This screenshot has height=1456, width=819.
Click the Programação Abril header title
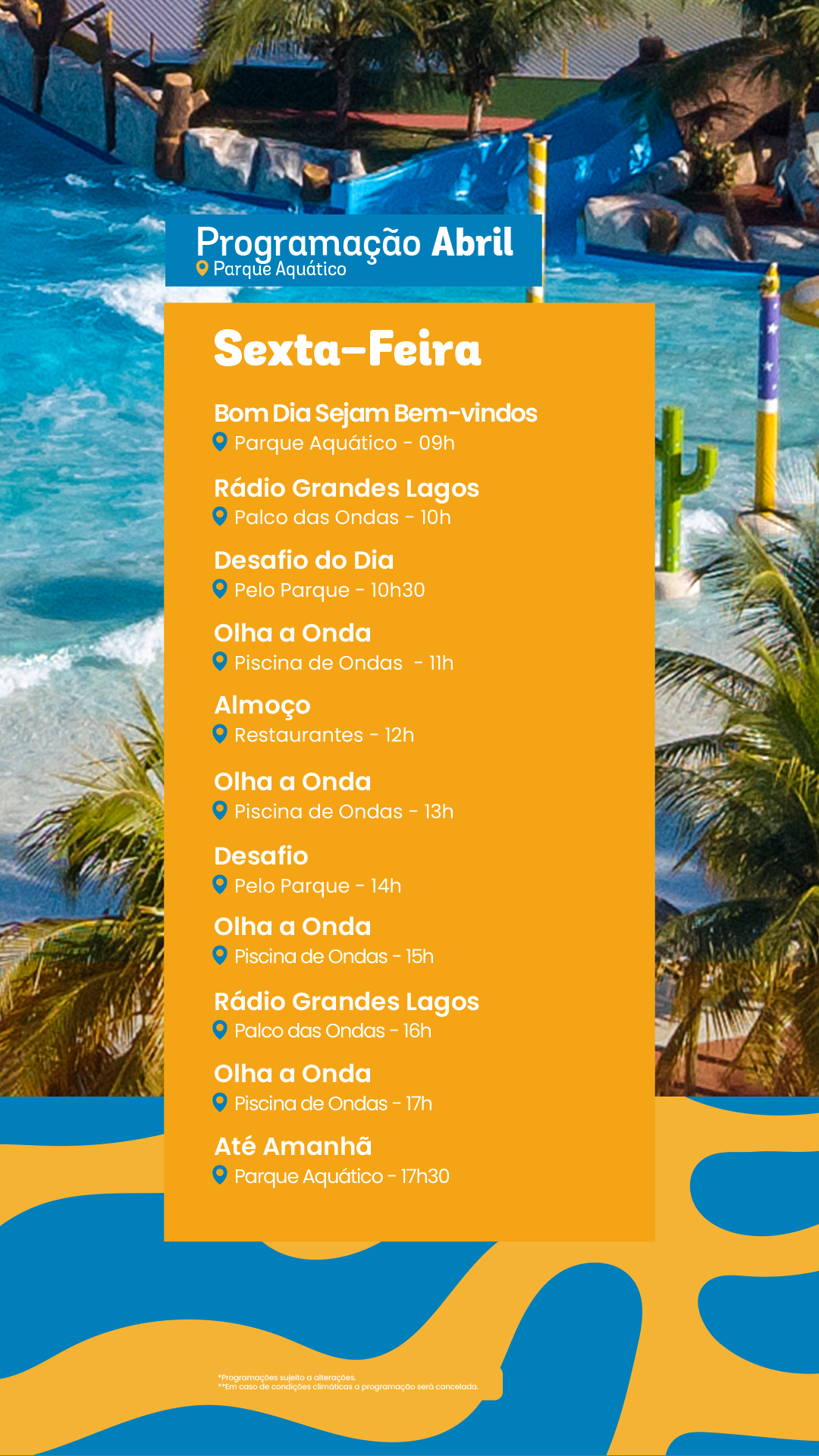point(354,243)
